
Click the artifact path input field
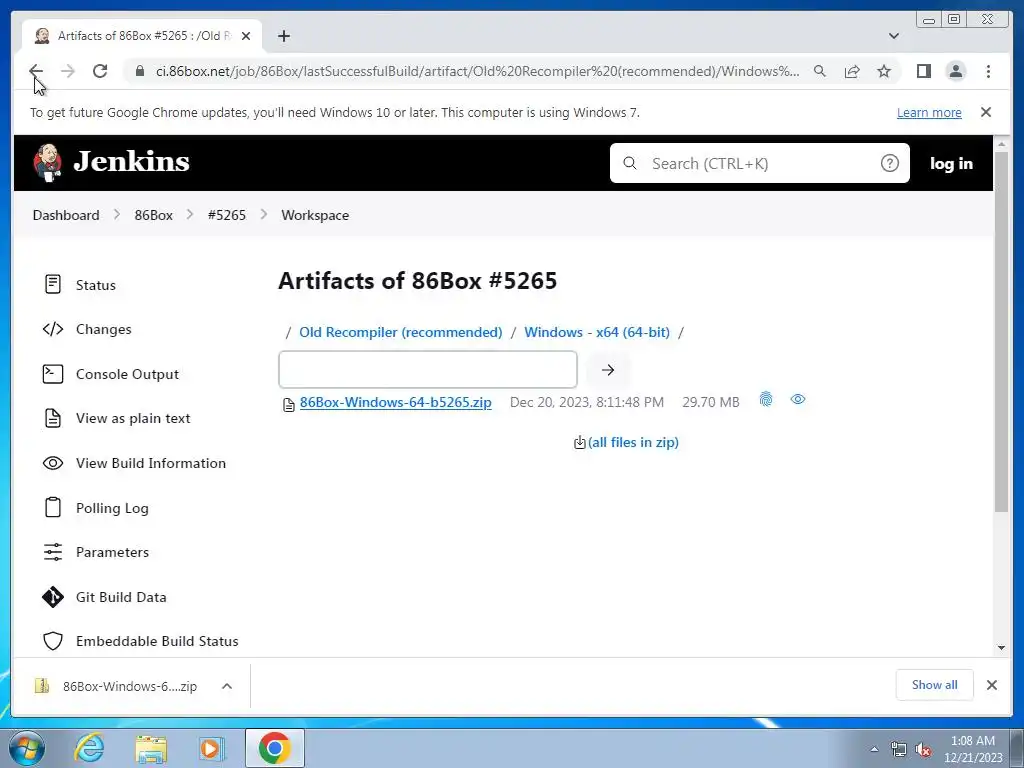tap(428, 370)
